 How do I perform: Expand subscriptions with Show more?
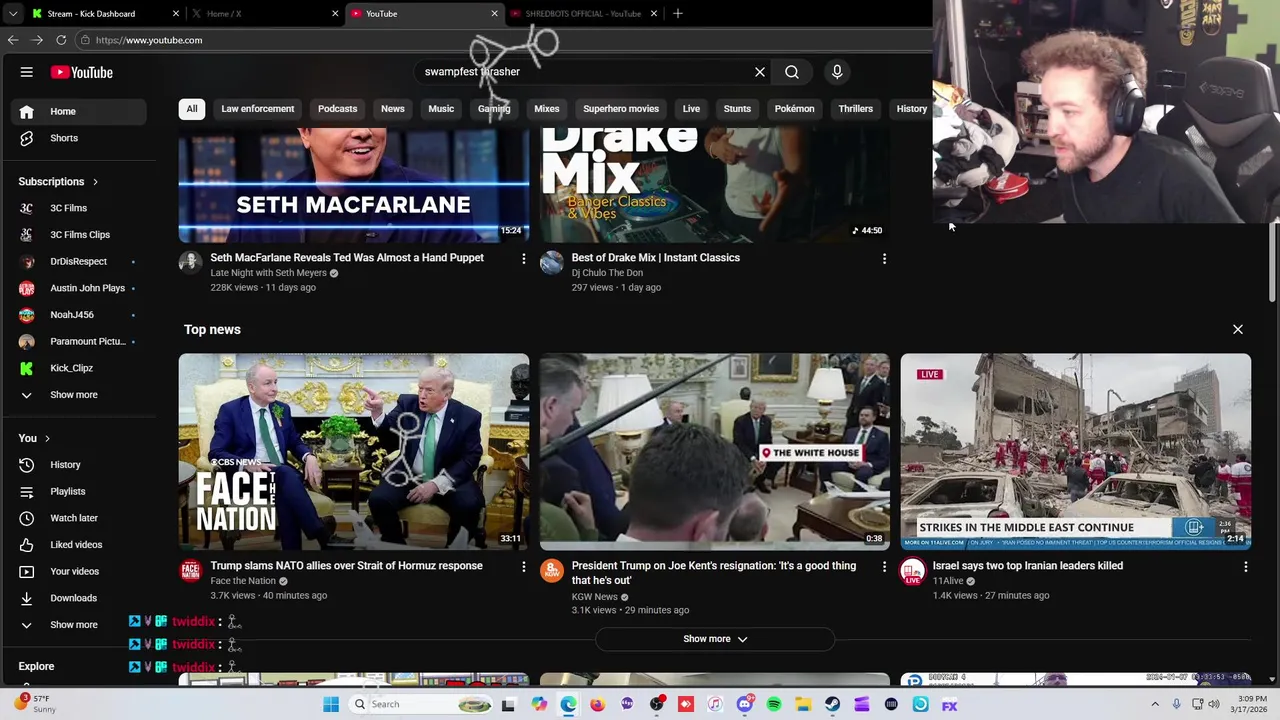80,395
